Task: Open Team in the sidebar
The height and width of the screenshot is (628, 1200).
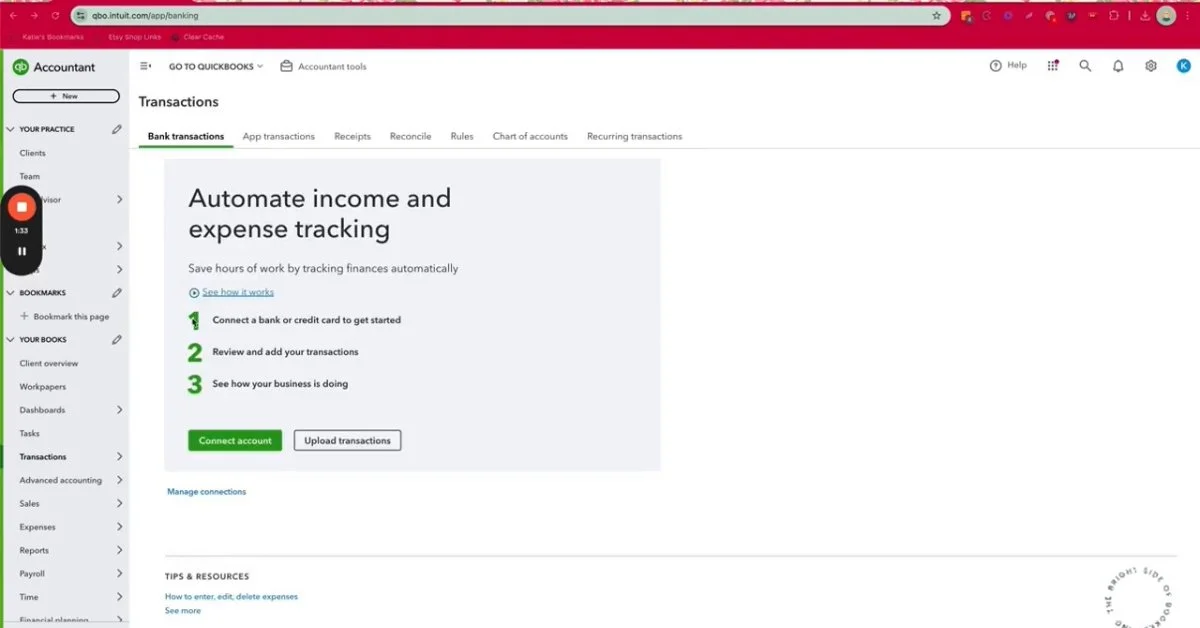Action: pyautogui.click(x=30, y=176)
